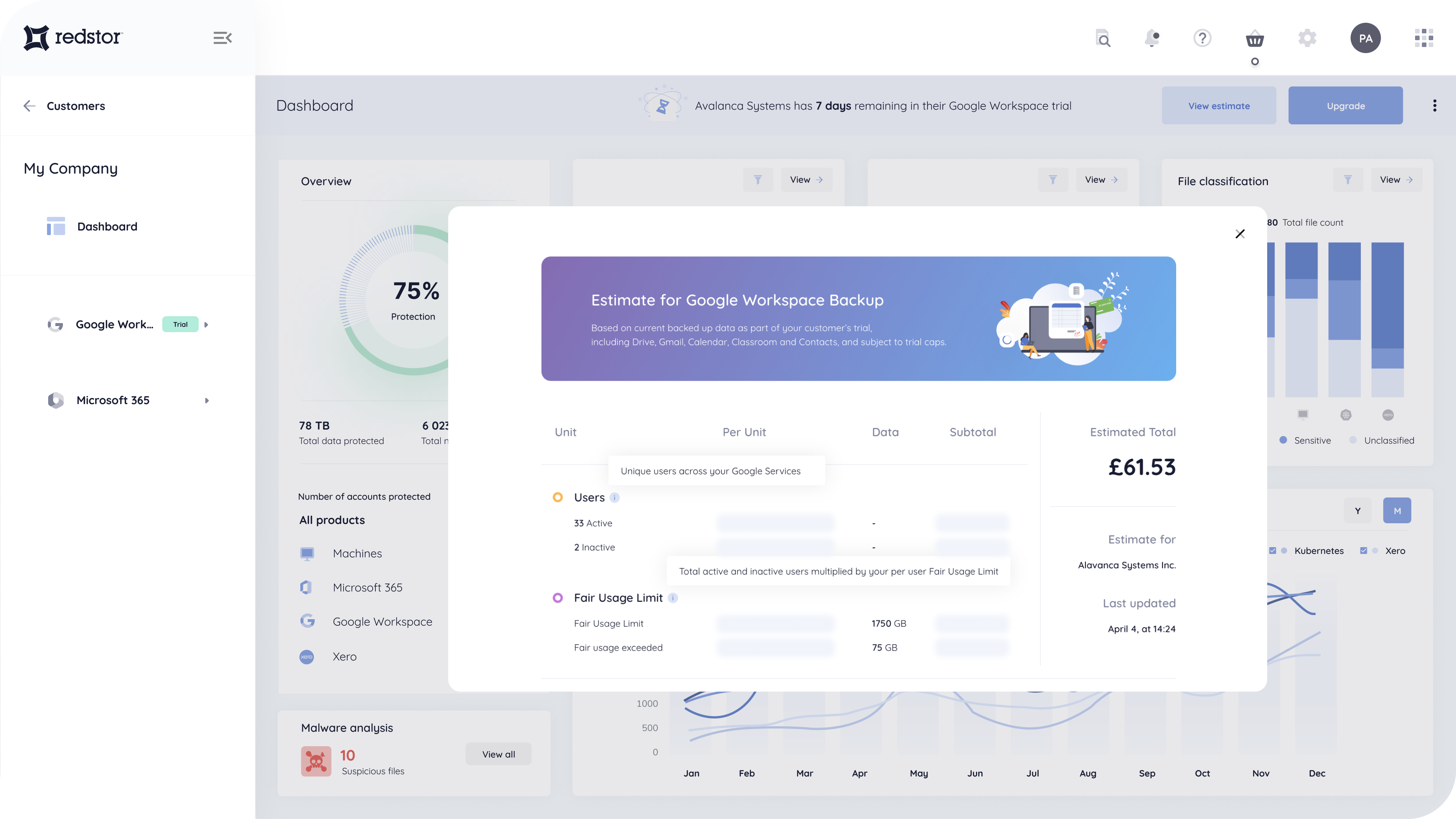Click the Redstor logo
1456x819 pixels.
point(72,37)
